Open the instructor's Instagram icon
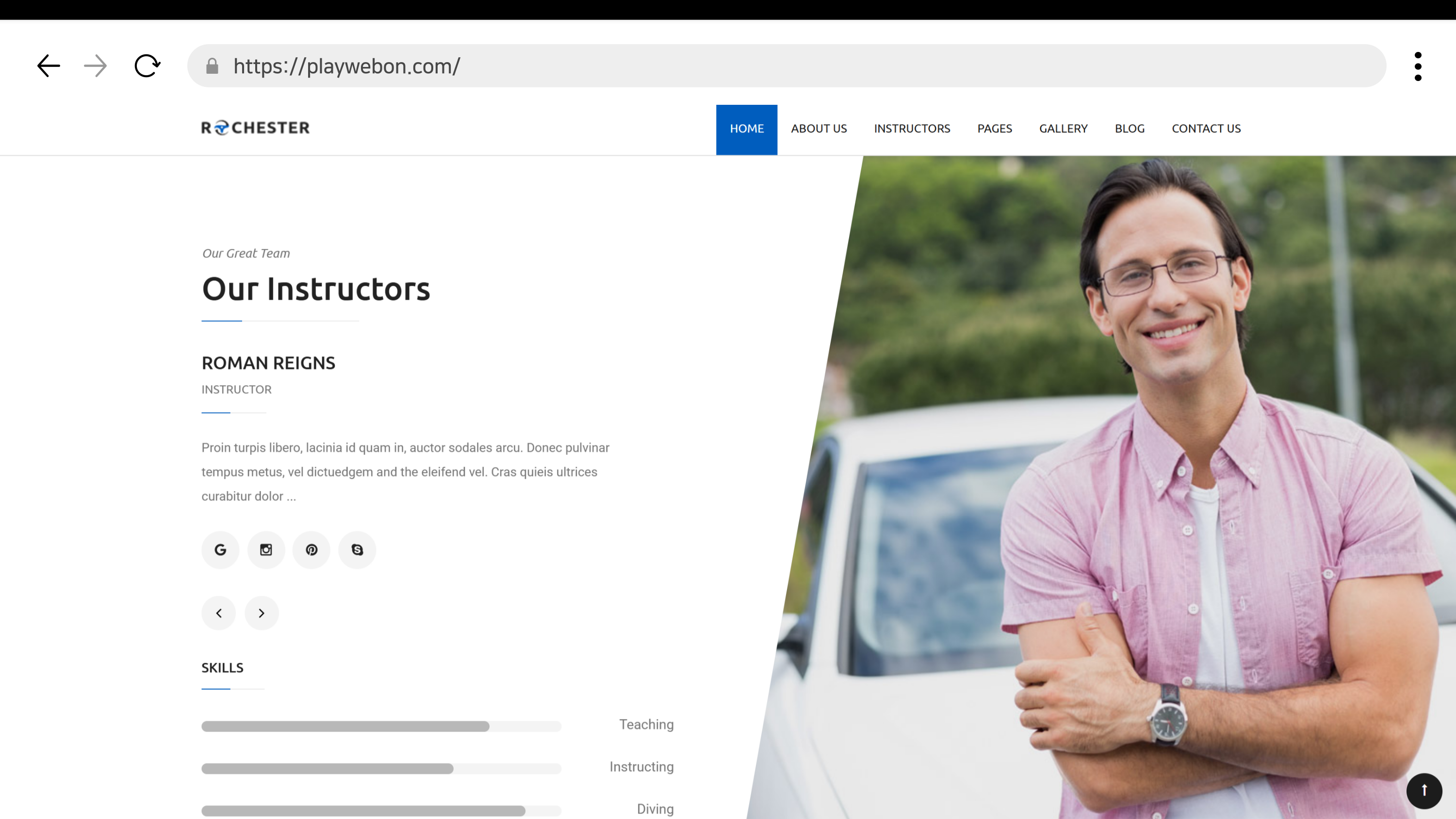This screenshot has height=819, width=1456. [266, 549]
